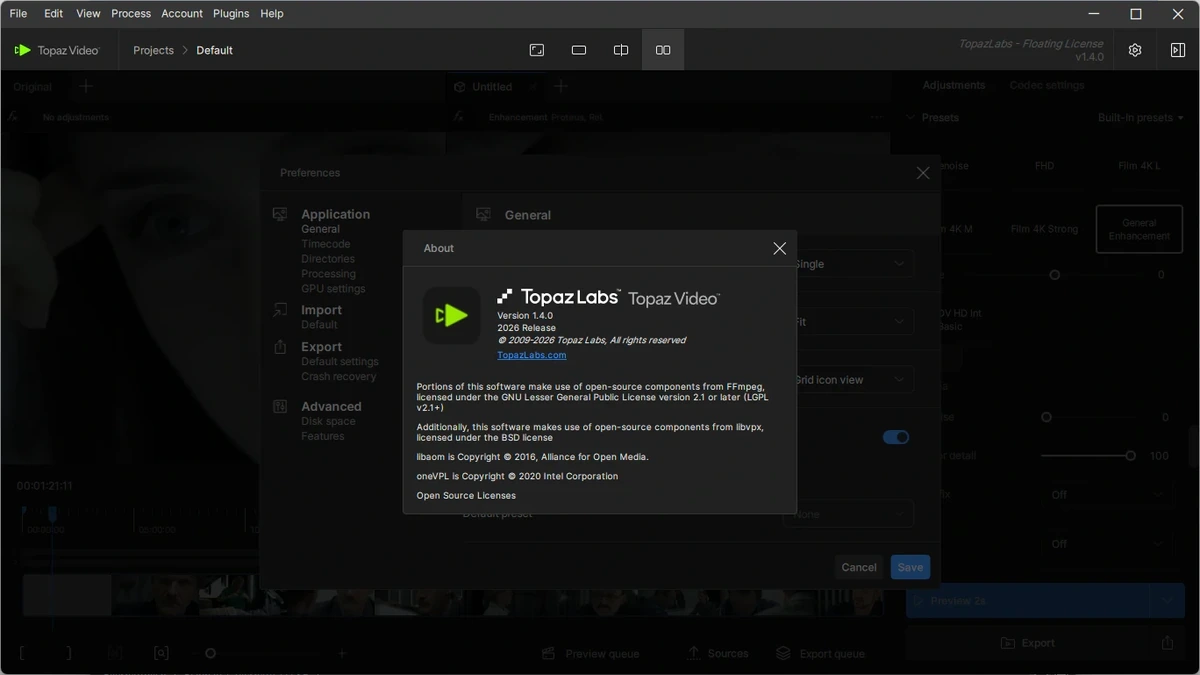Image resolution: width=1200 pixels, height=675 pixels.
Task: Select Crash recovery in Preferences sidebar
Action: [339, 377]
